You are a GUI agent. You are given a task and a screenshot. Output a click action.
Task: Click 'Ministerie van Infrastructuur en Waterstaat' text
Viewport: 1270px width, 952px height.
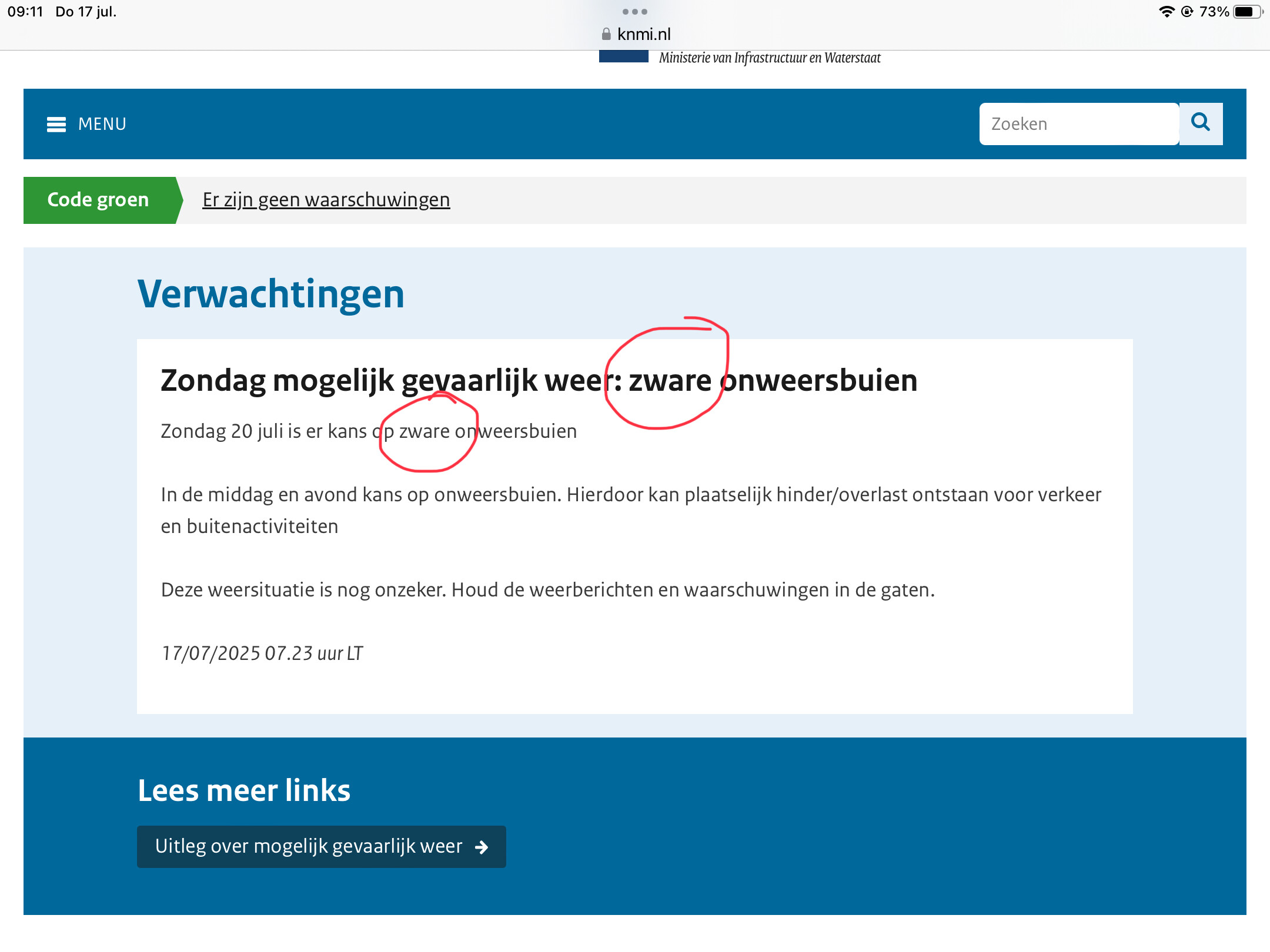(x=770, y=58)
